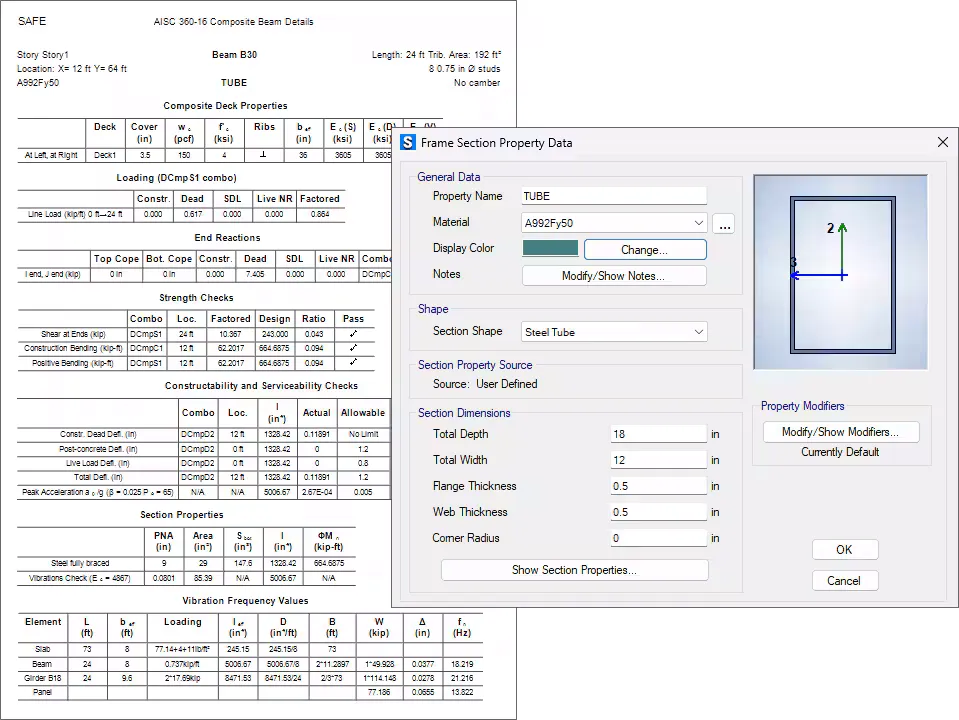Image resolution: width=959 pixels, height=720 pixels.
Task: Click the Corner Radius input field
Action: click(658, 538)
